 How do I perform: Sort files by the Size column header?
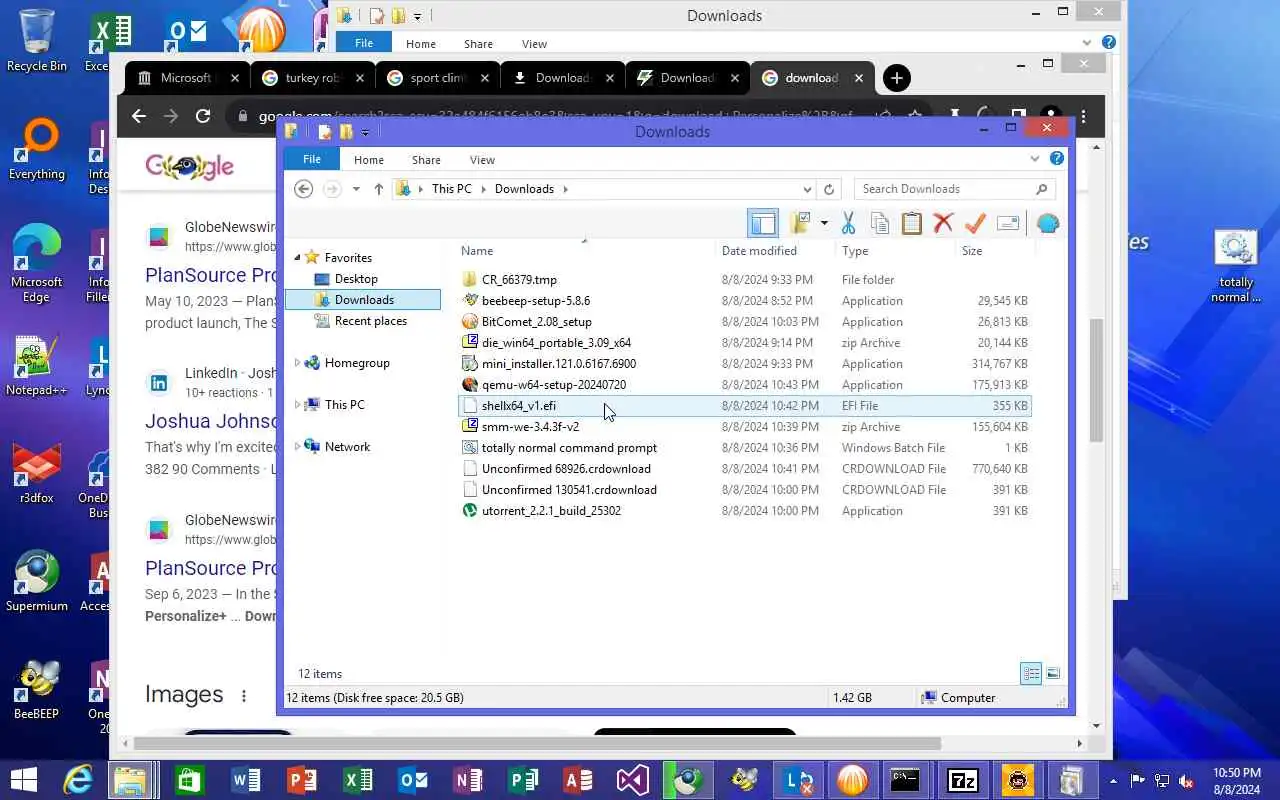[x=996, y=251]
